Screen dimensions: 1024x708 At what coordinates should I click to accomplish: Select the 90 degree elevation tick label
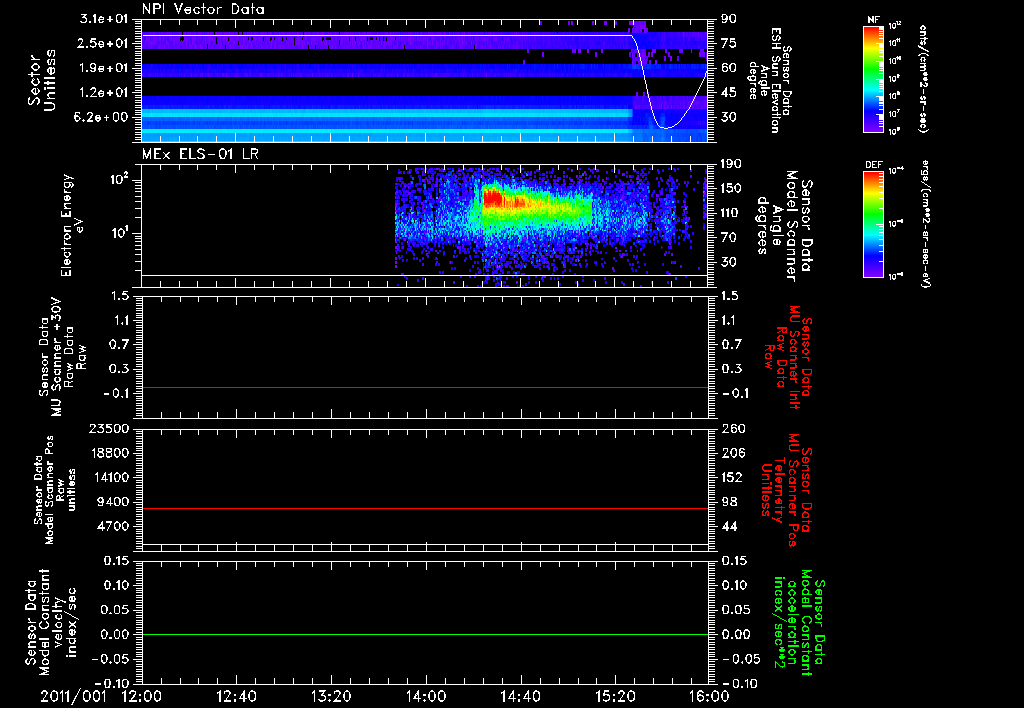click(728, 19)
